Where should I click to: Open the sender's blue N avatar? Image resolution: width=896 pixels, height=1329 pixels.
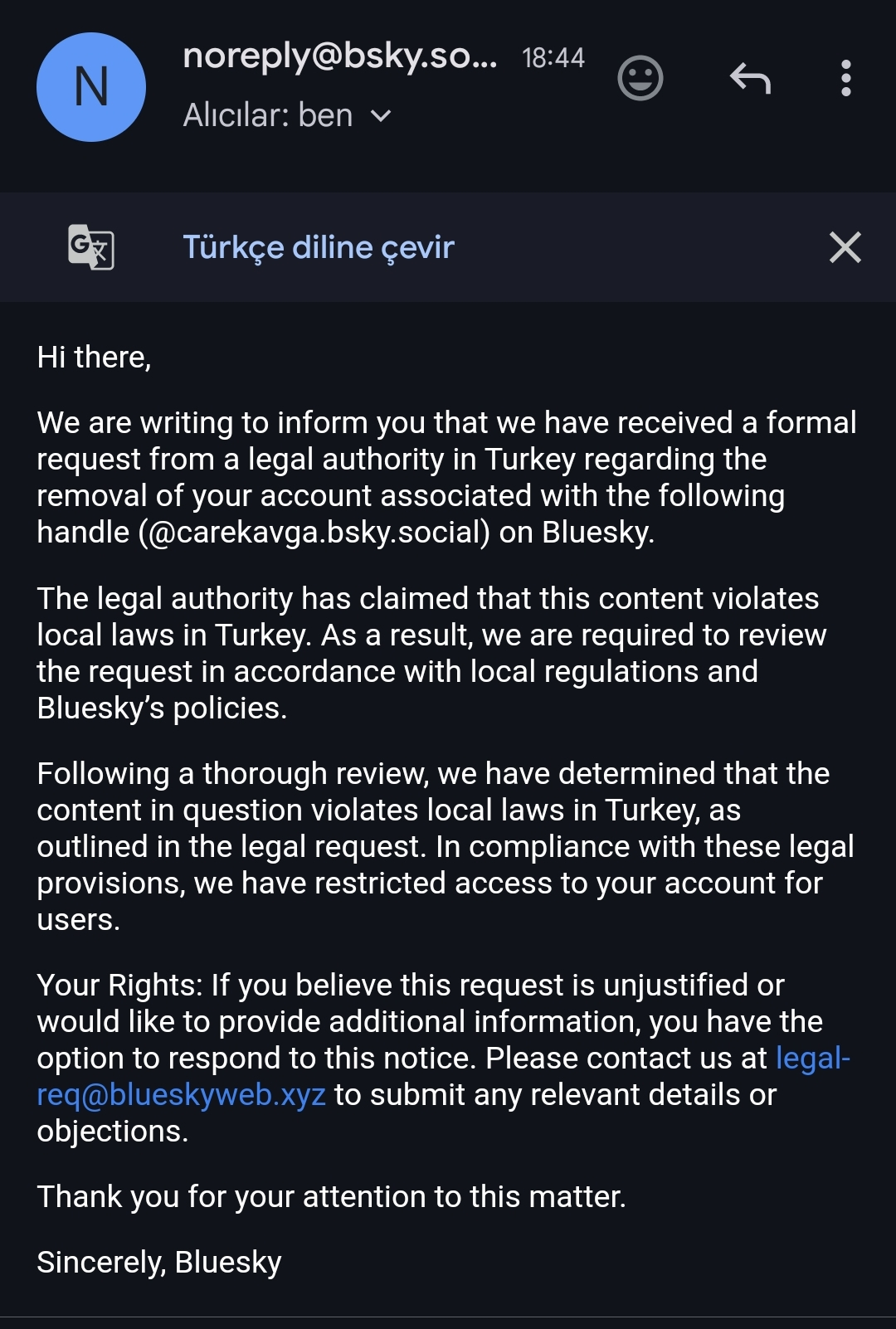pos(91,87)
